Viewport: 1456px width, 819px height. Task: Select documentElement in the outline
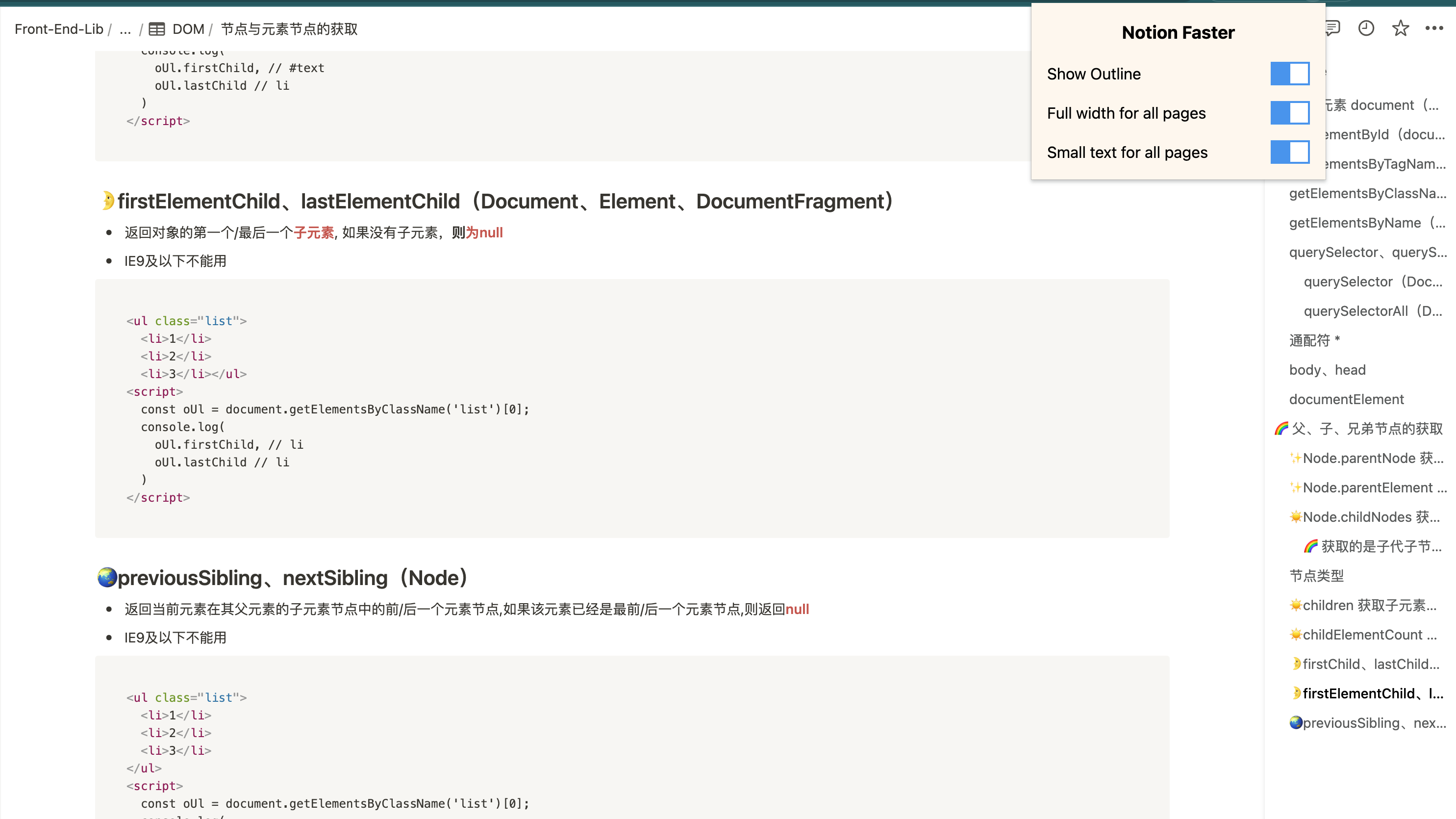1346,399
